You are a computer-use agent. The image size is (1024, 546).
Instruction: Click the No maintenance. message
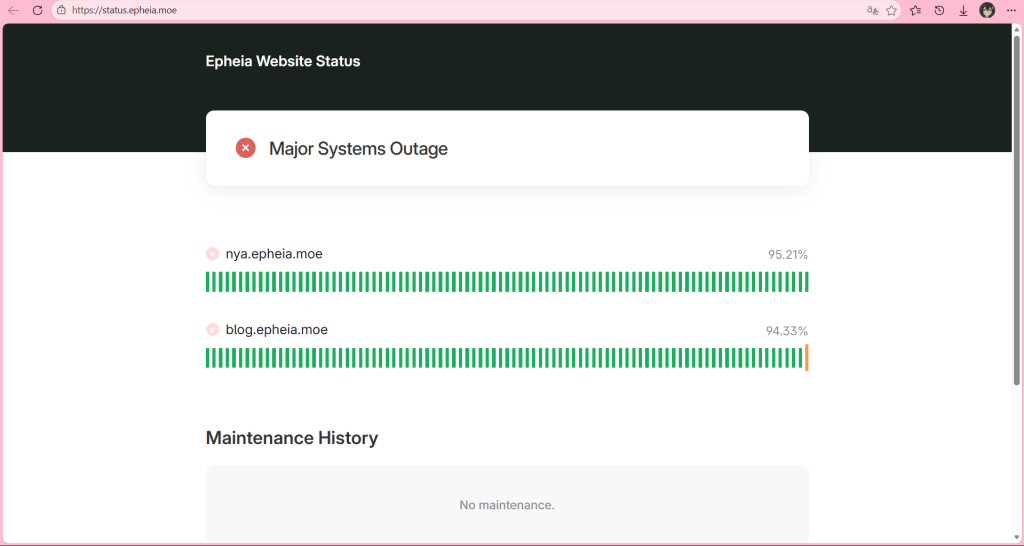507,505
